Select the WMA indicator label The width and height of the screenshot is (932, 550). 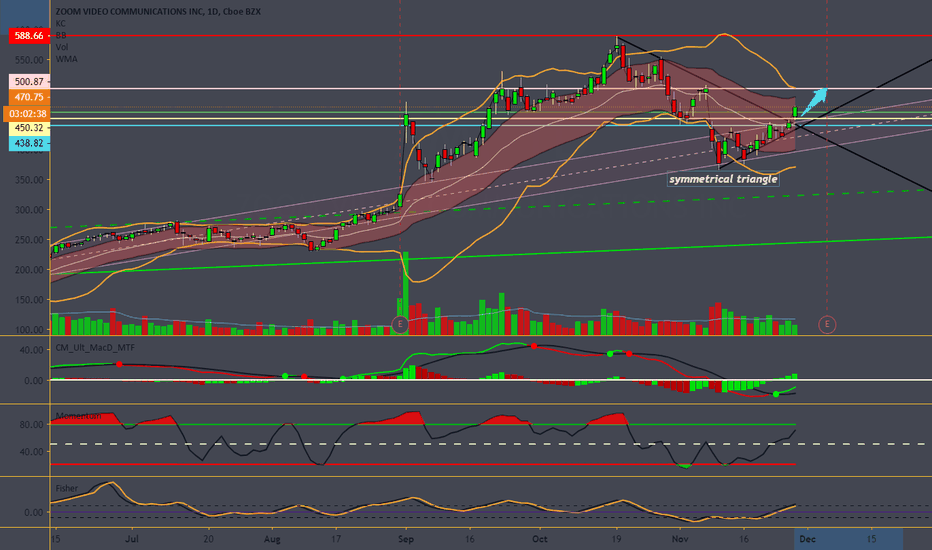[67, 59]
